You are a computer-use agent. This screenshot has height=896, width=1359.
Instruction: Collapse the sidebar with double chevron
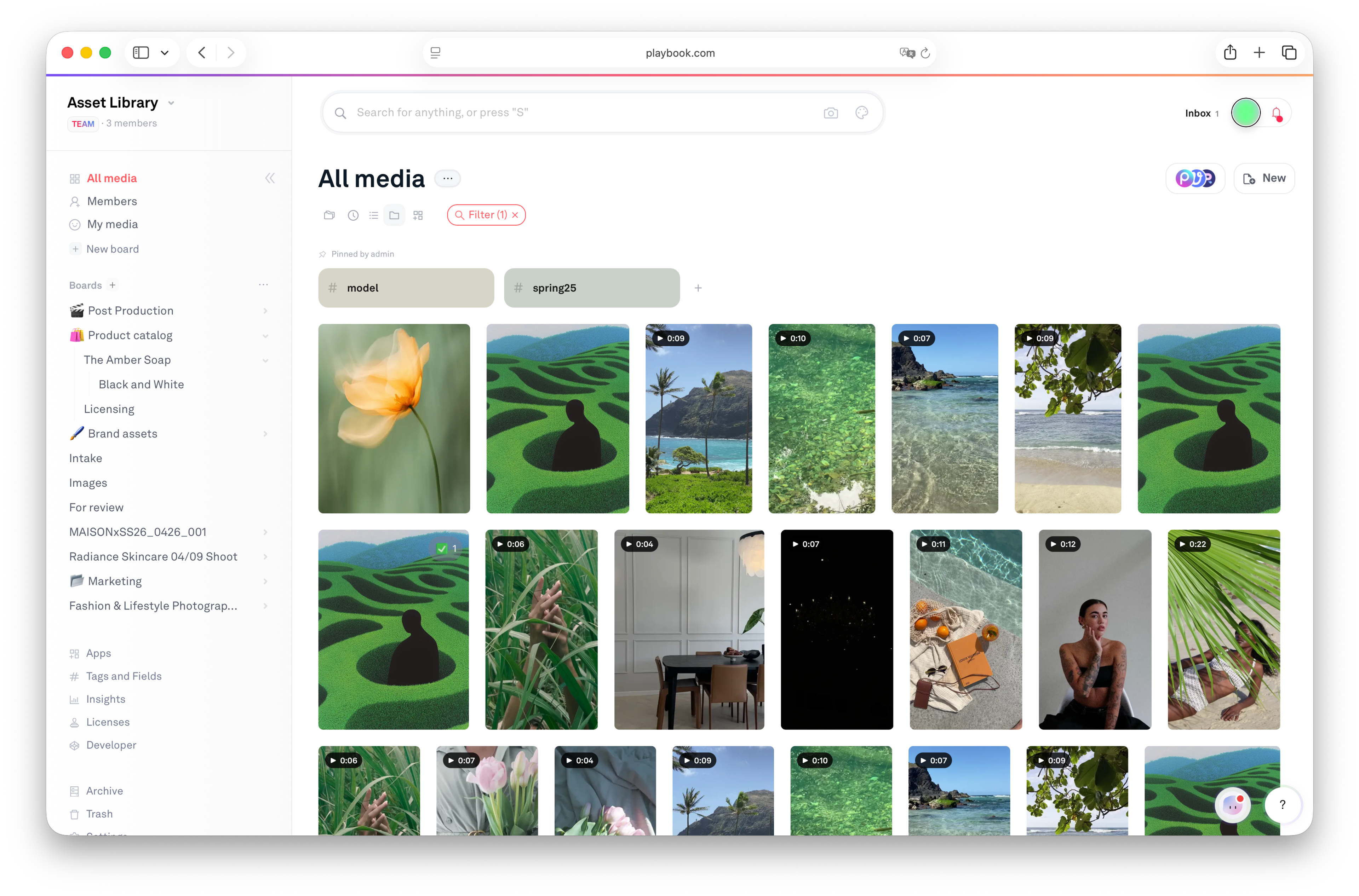point(270,178)
